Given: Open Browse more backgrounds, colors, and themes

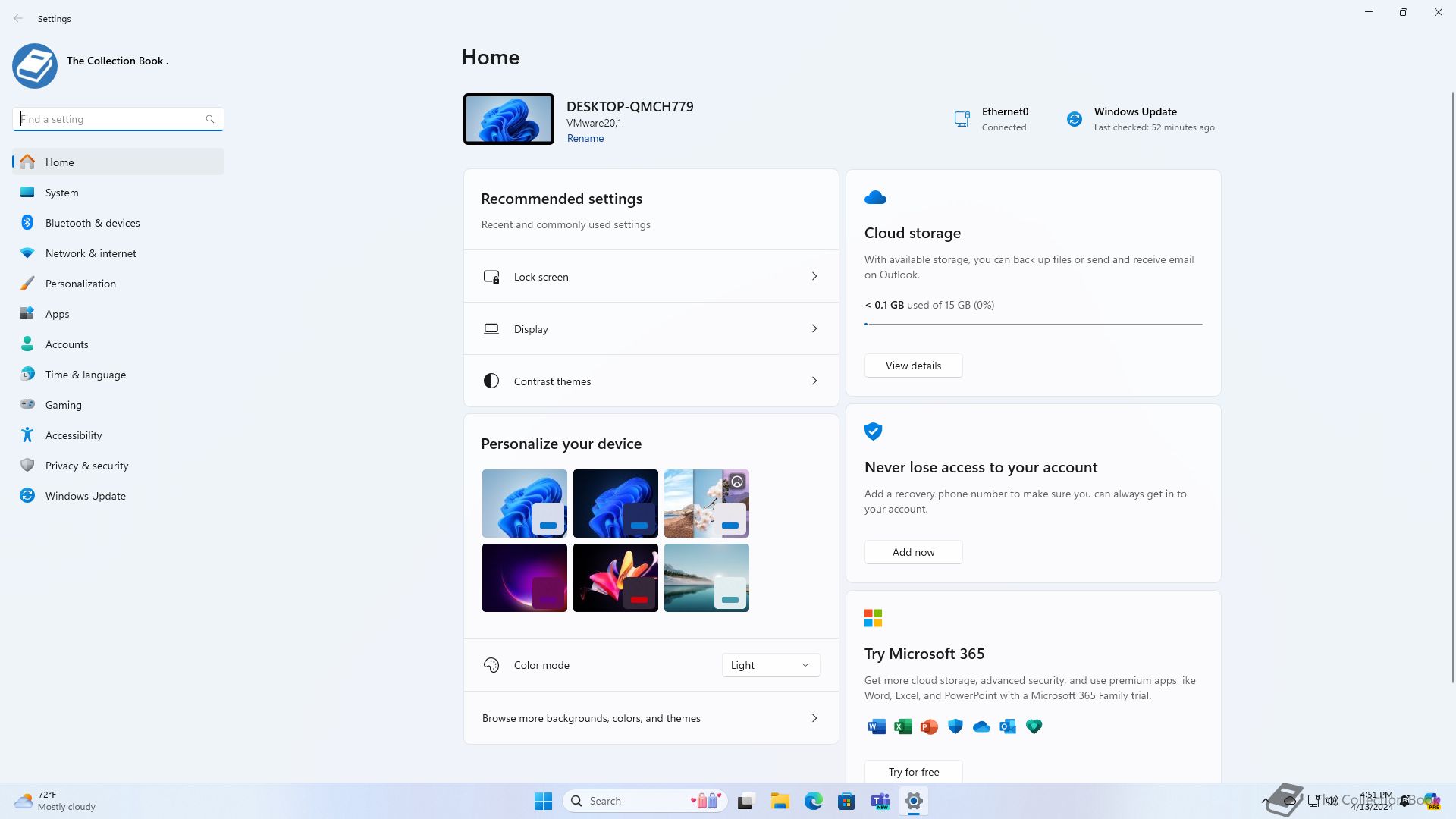Looking at the screenshot, I should pos(651,718).
